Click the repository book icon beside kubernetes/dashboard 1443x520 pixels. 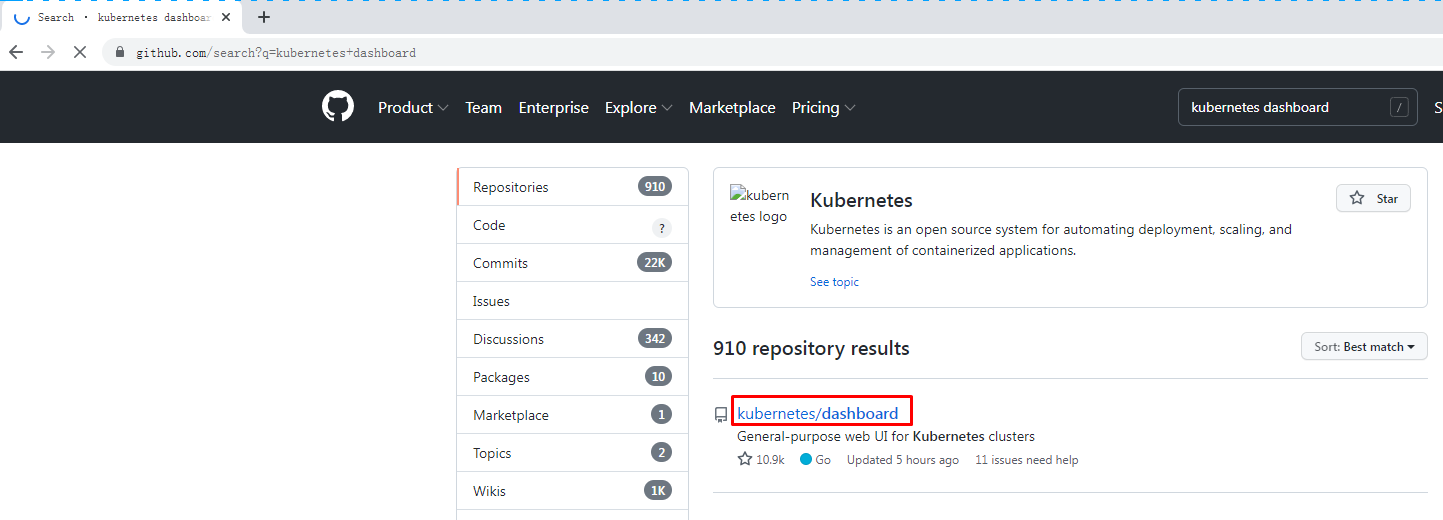pyautogui.click(x=721, y=414)
